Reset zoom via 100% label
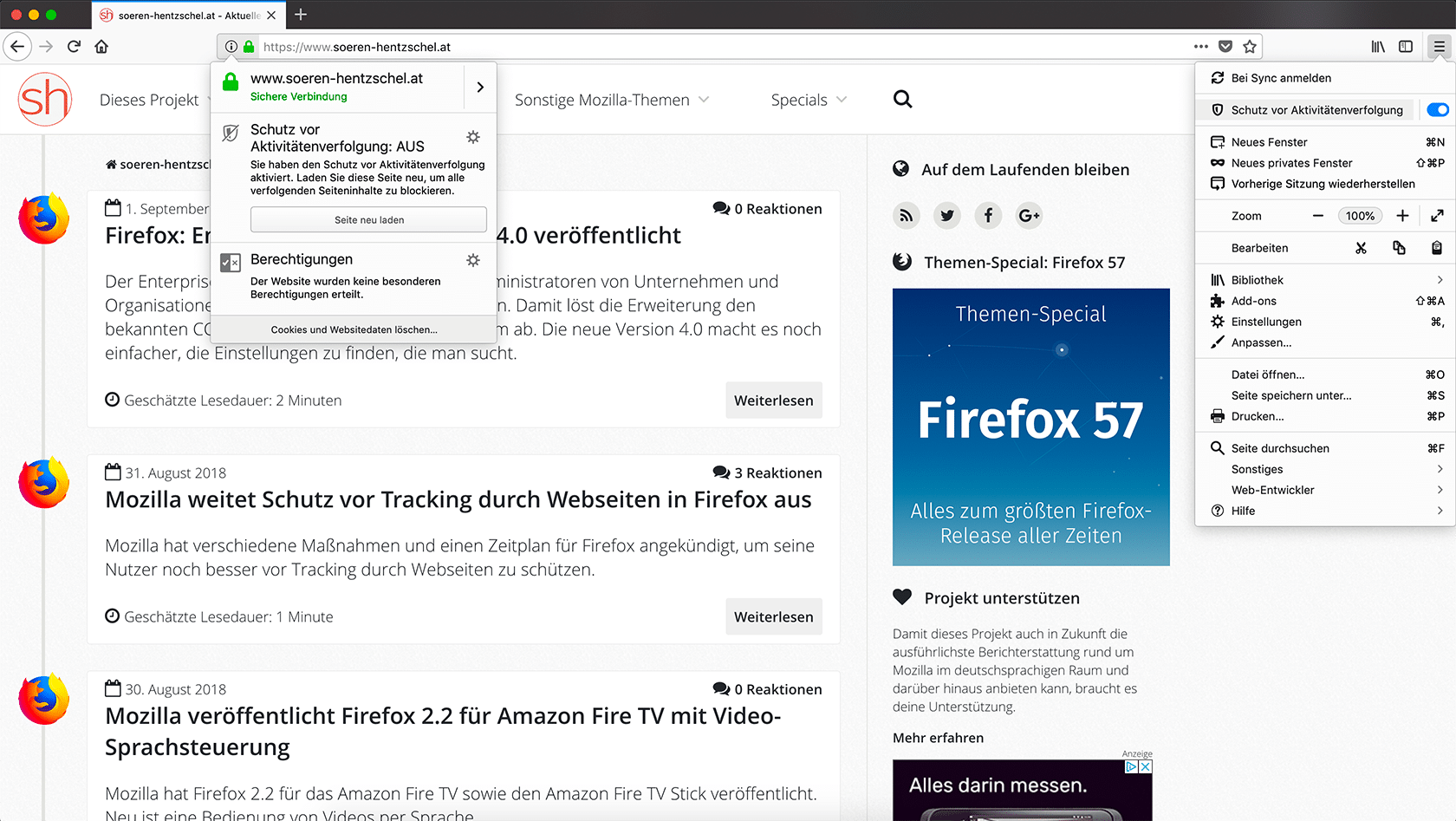Screen dimensions: 1456x821 pos(1360,216)
